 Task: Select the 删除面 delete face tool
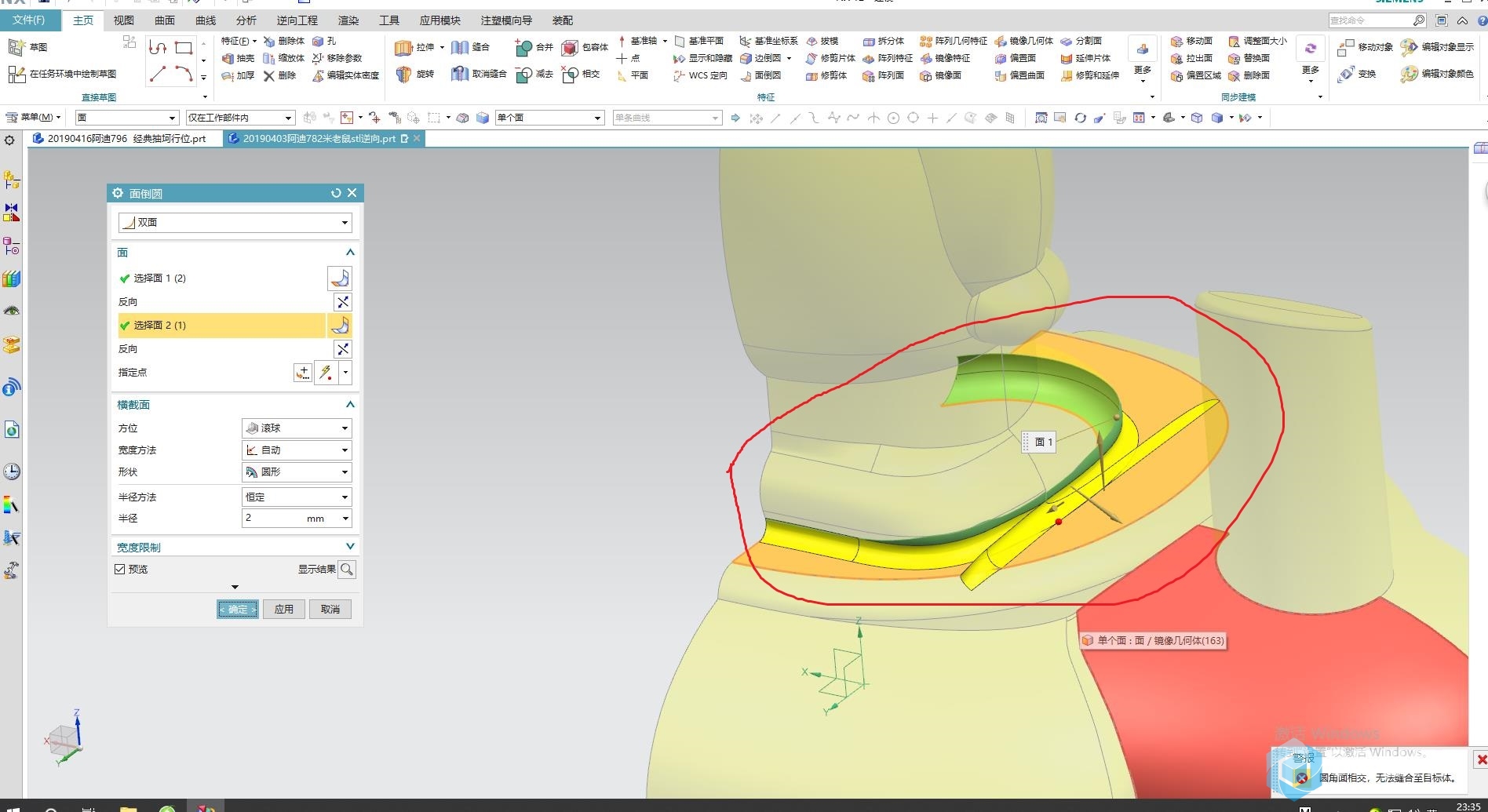pos(1249,75)
